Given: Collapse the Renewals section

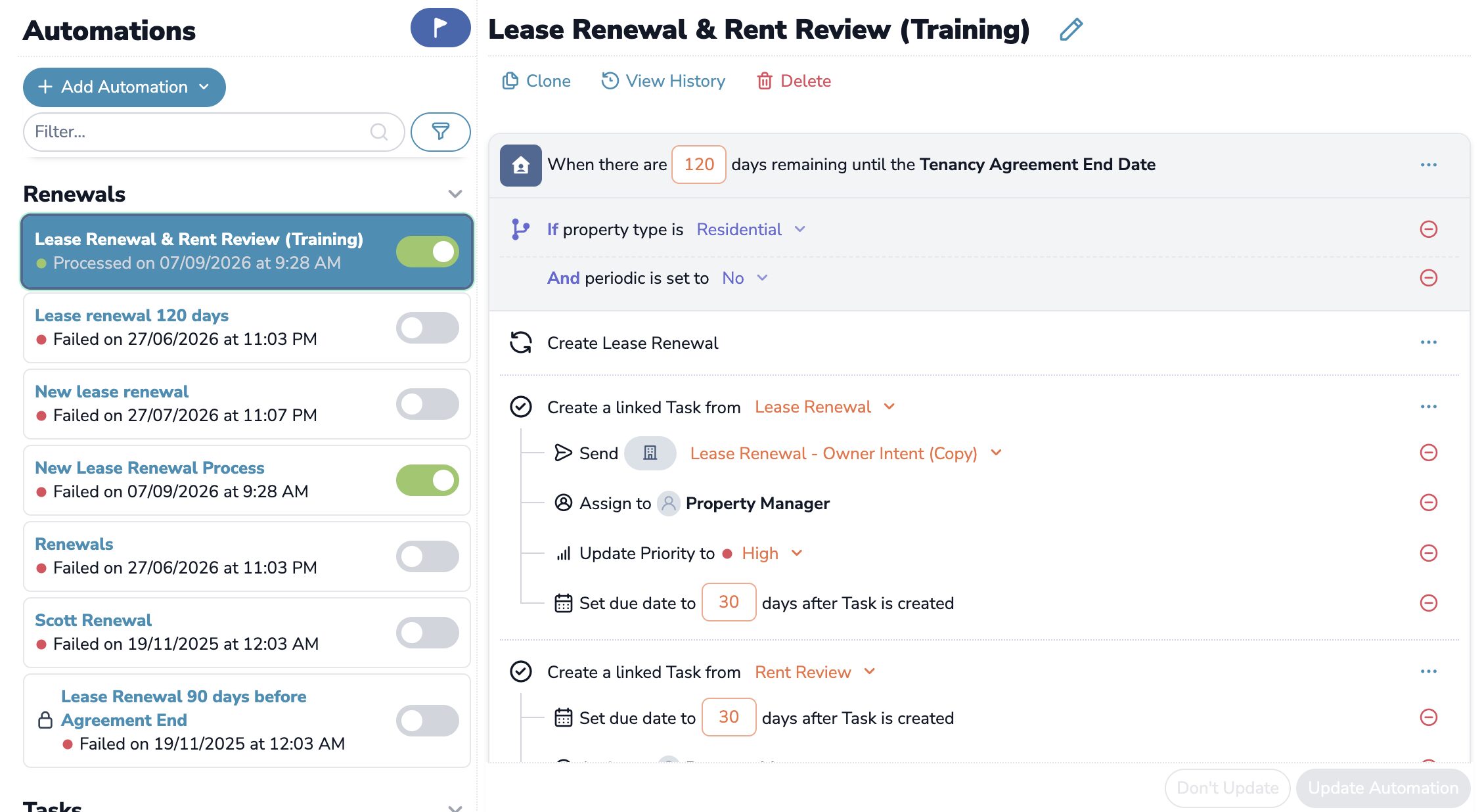Looking at the screenshot, I should (x=455, y=194).
